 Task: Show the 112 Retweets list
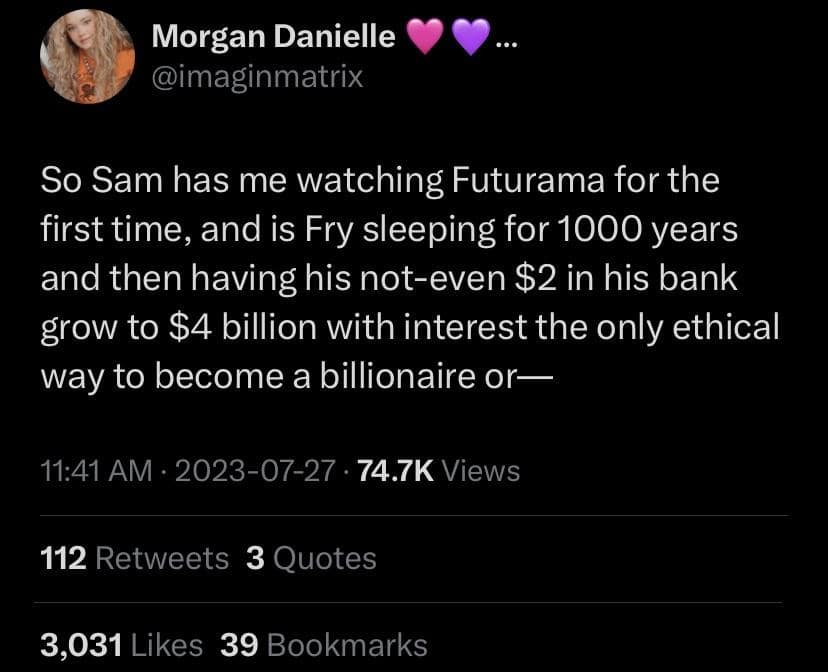coord(134,558)
